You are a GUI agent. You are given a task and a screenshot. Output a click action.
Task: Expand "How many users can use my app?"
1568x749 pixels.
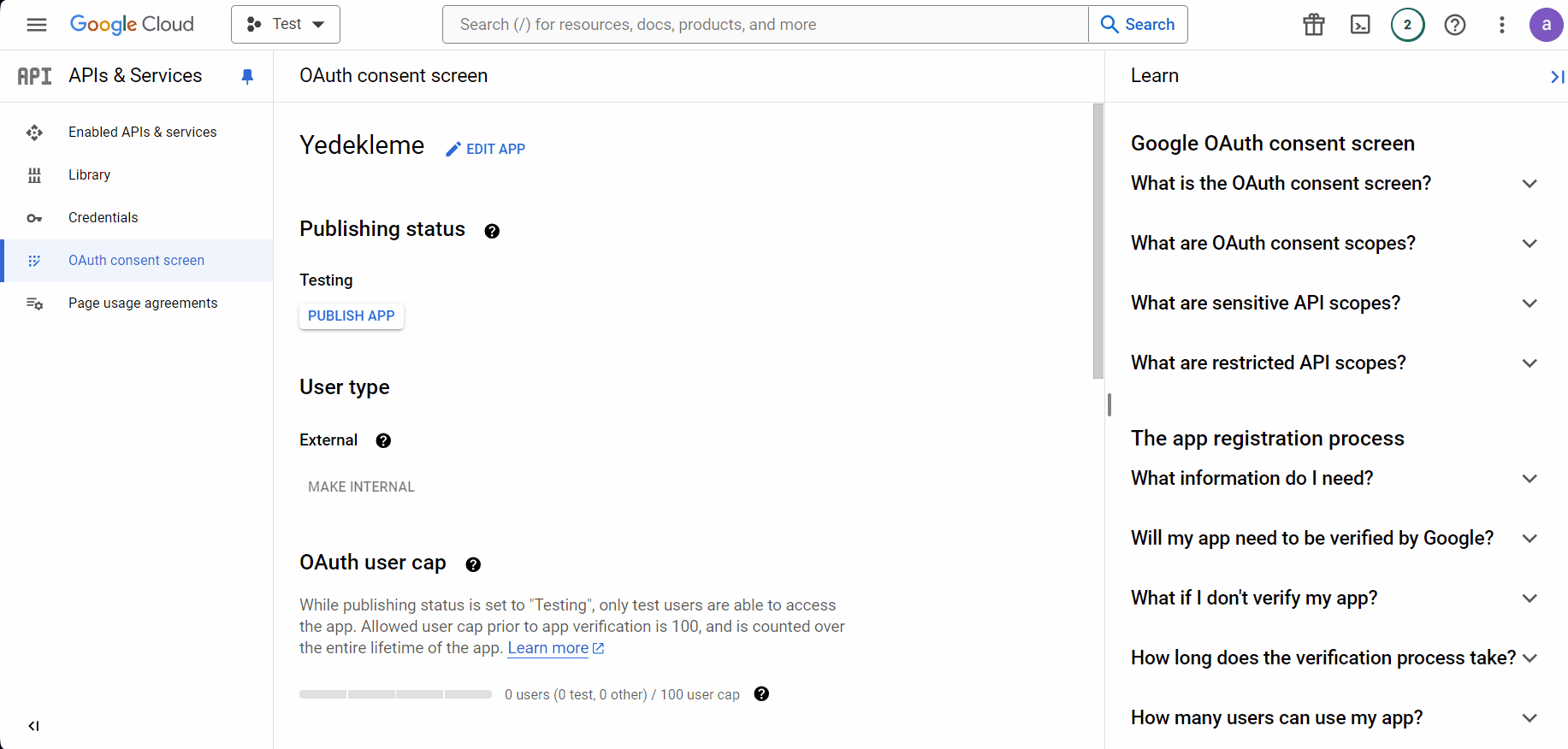[1334, 718]
